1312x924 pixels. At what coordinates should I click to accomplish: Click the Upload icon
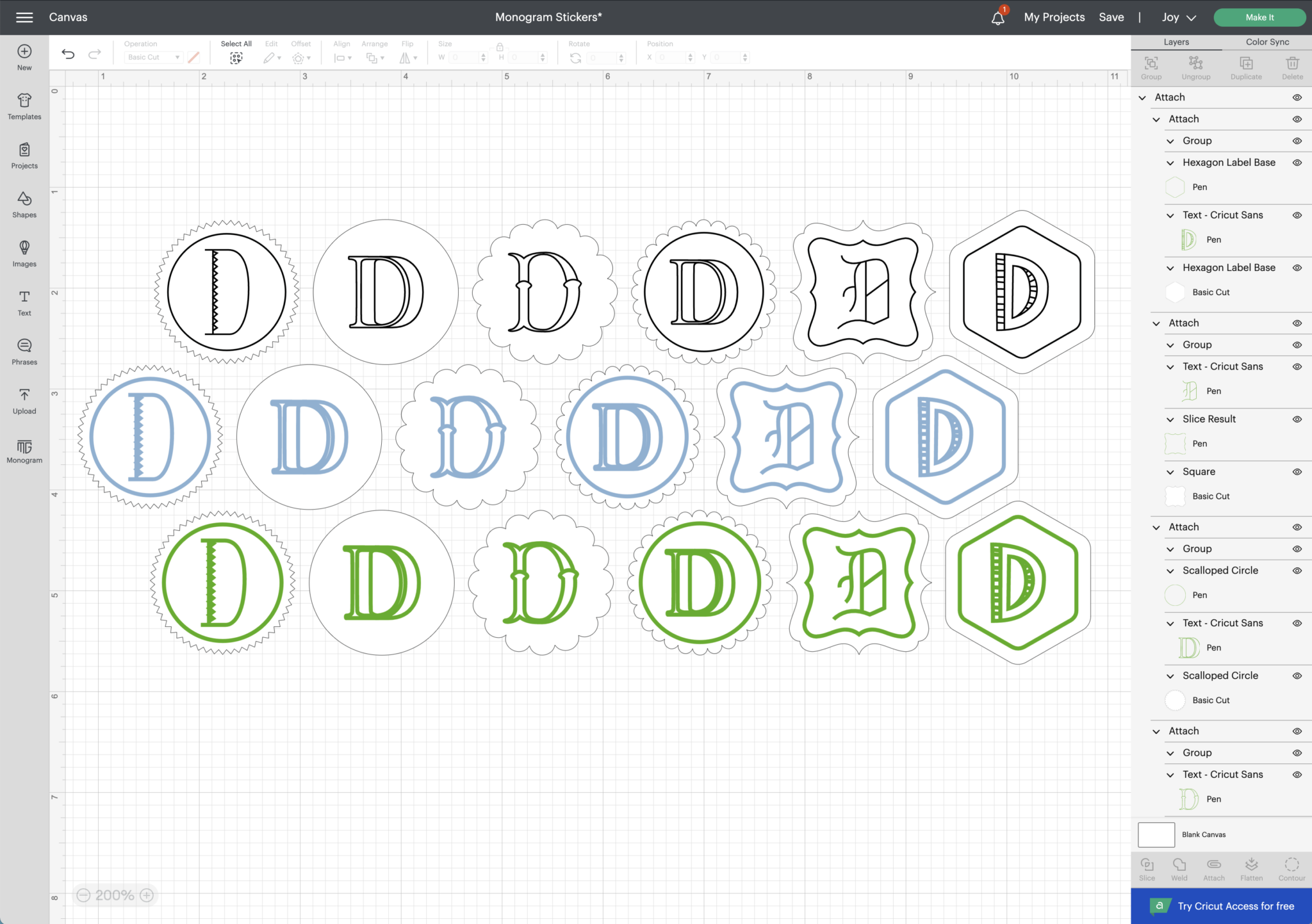tap(24, 401)
